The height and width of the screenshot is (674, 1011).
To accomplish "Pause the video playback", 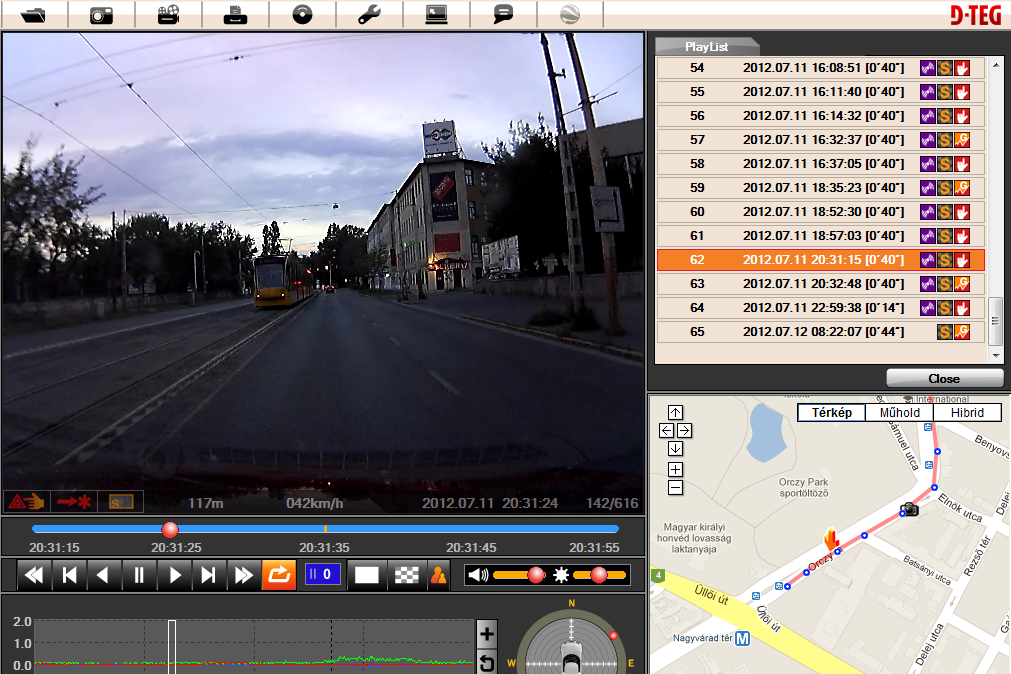I will 139,575.
